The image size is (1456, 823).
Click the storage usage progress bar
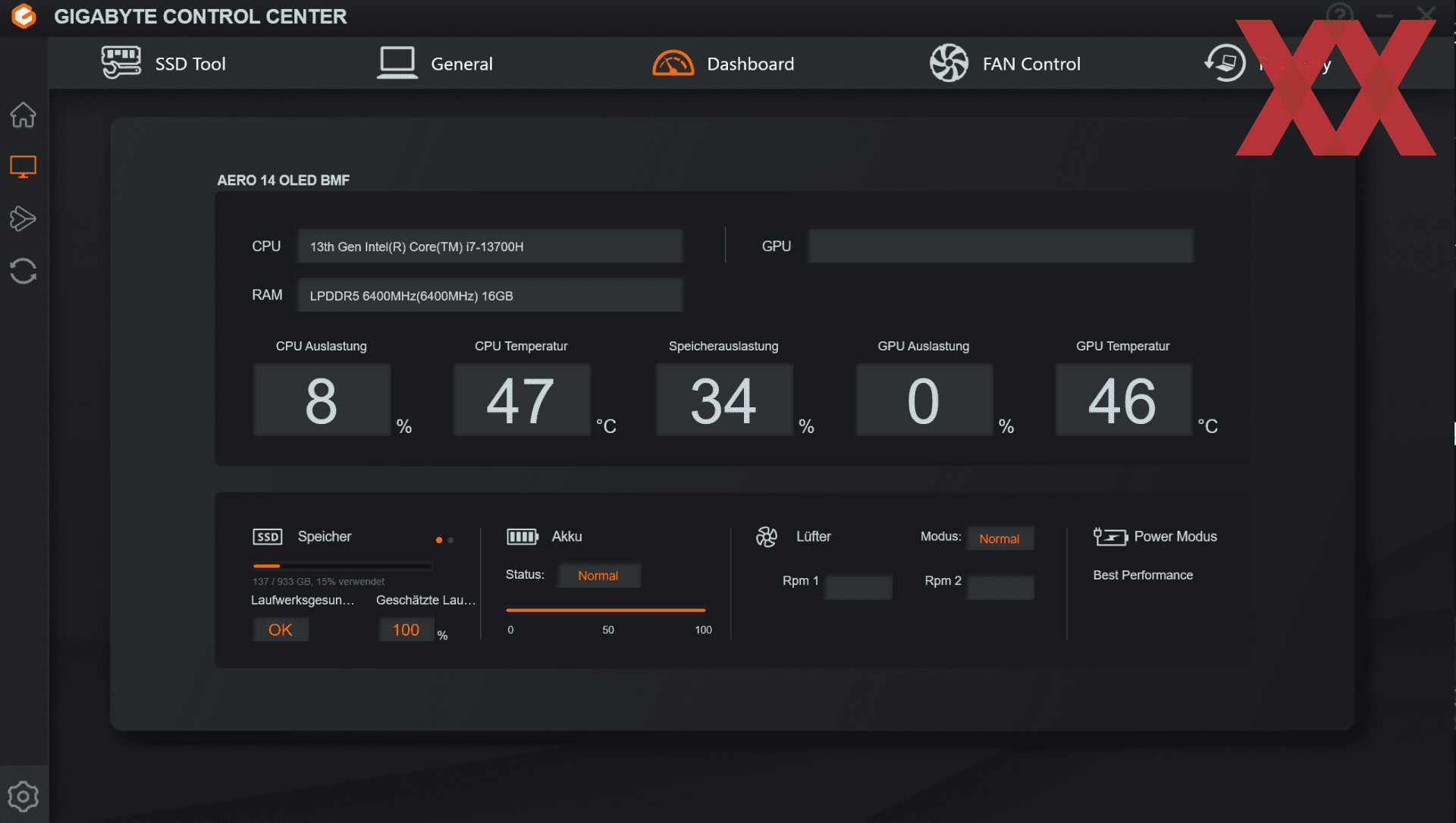coord(342,566)
